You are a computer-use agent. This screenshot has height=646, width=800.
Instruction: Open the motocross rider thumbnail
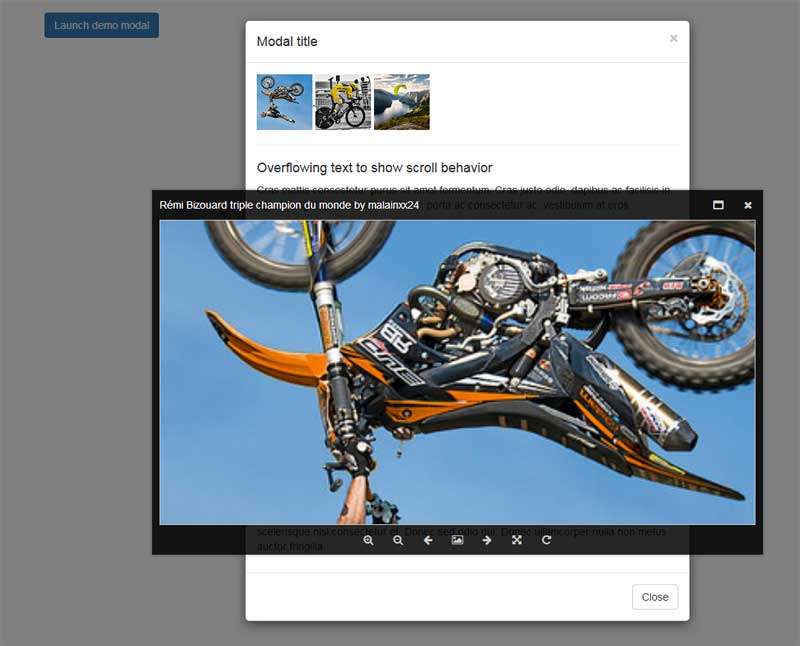click(x=284, y=102)
